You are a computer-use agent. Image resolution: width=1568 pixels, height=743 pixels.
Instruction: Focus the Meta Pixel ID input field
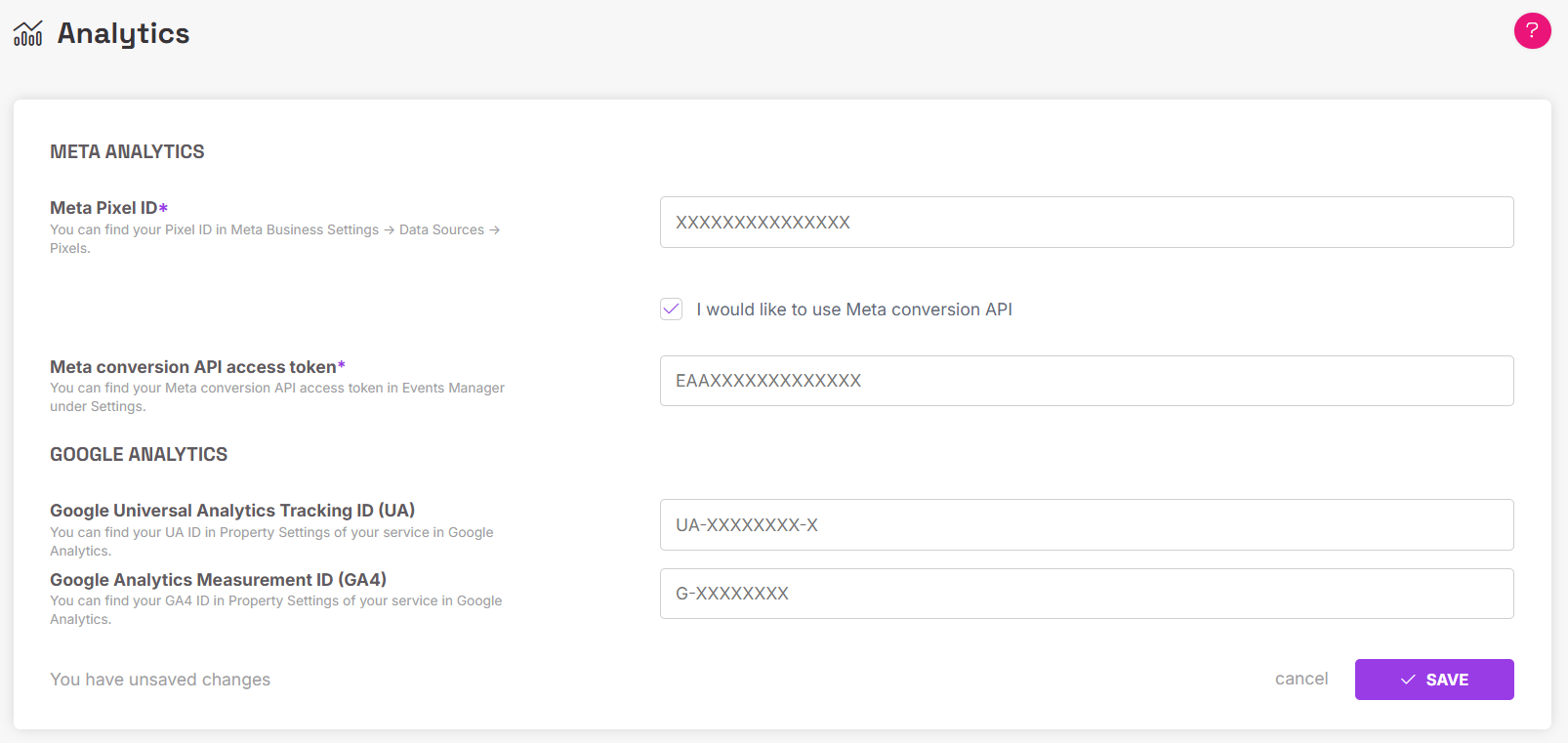click(x=1086, y=223)
